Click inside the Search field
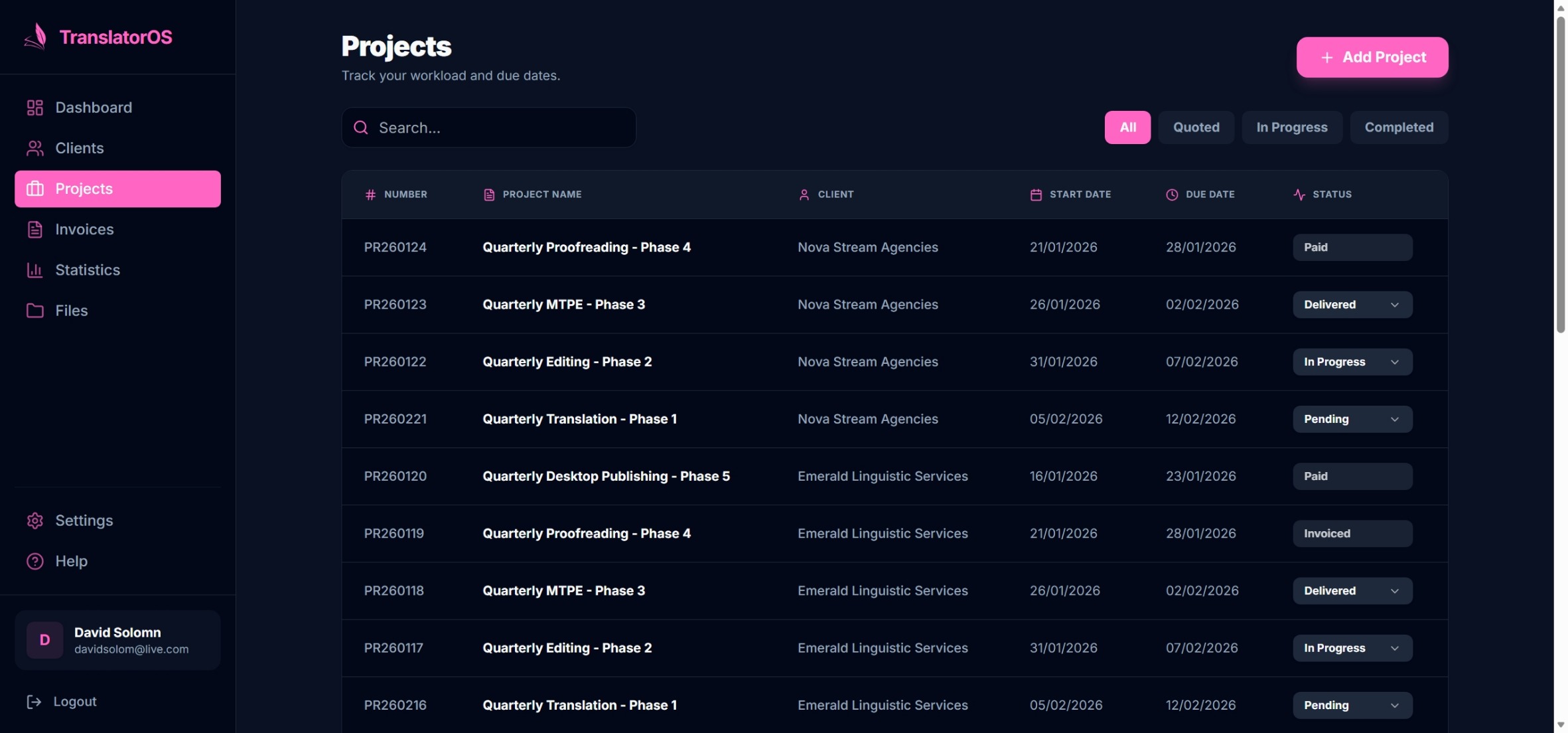 pos(488,127)
